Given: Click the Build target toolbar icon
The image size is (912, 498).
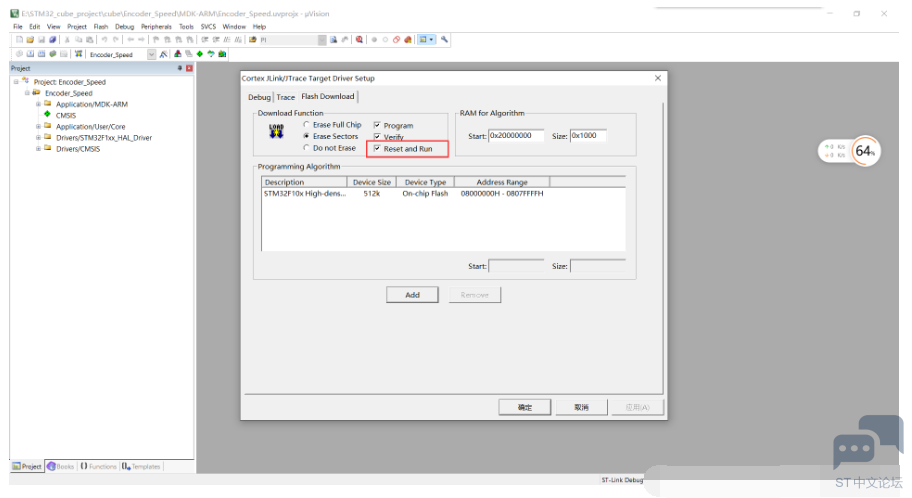Looking at the screenshot, I should click(30, 54).
